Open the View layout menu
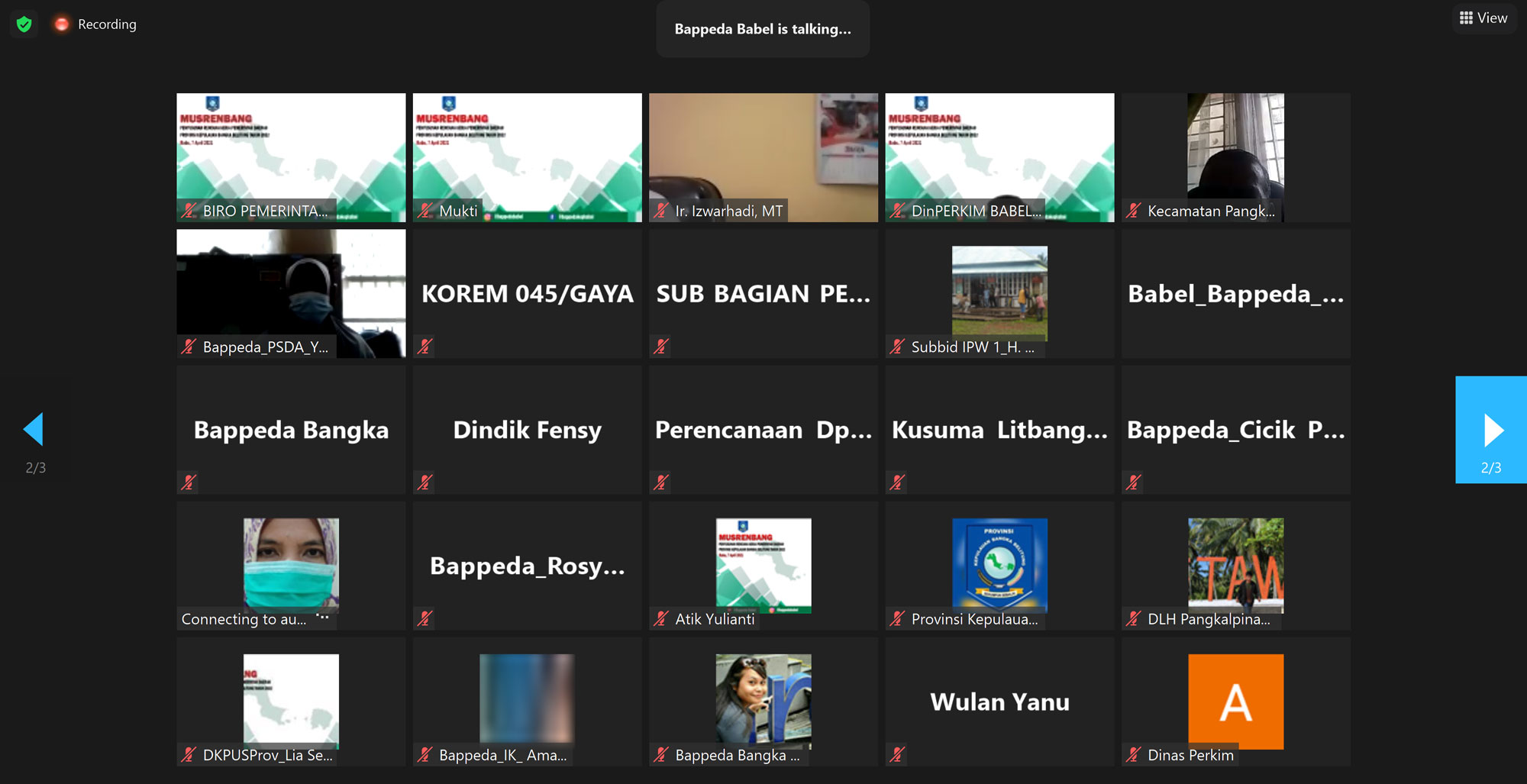This screenshot has width=1527, height=784. 1483,18
